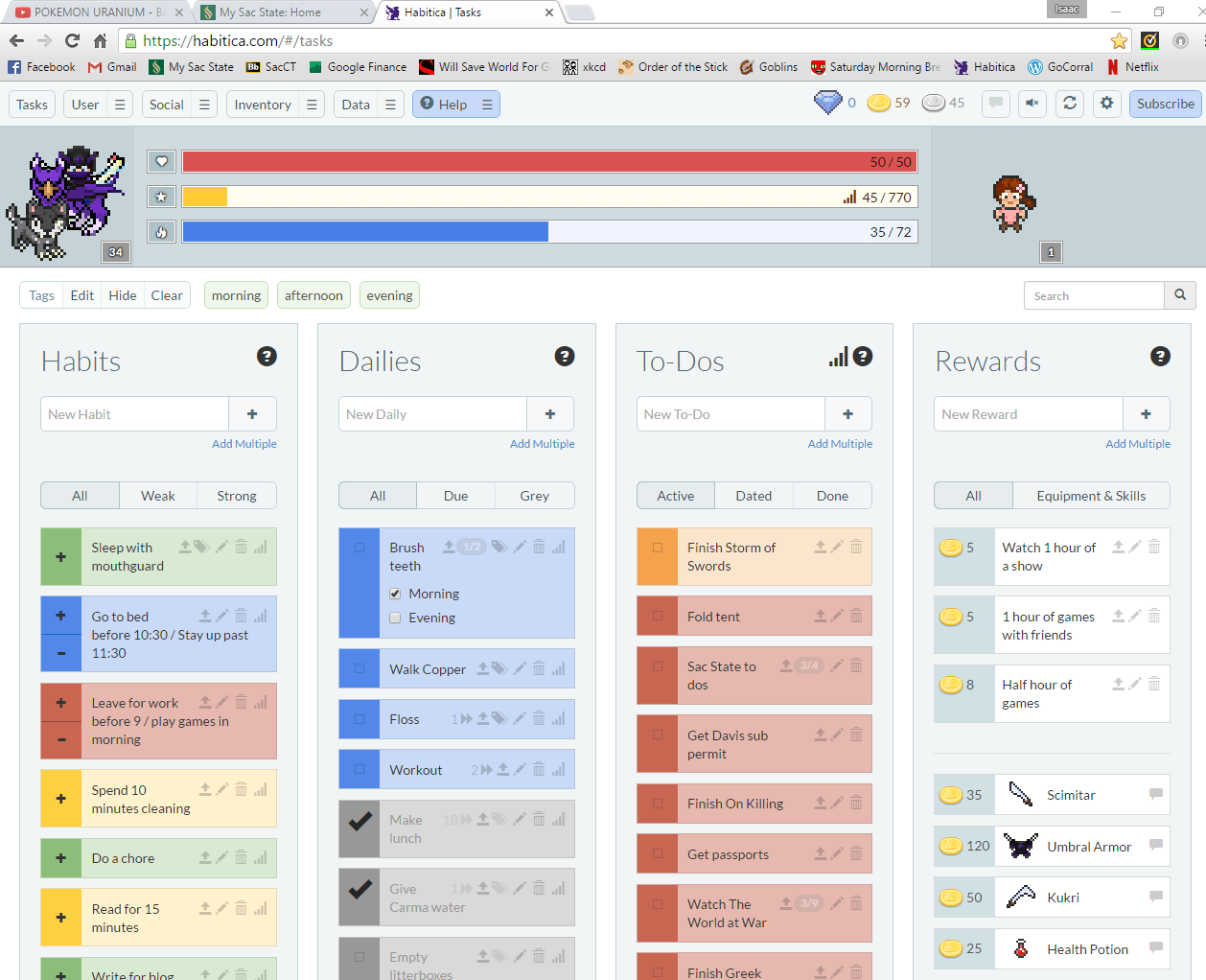Open Habits help question mark icon
Image resolution: width=1206 pixels, height=980 pixels.
point(267,357)
